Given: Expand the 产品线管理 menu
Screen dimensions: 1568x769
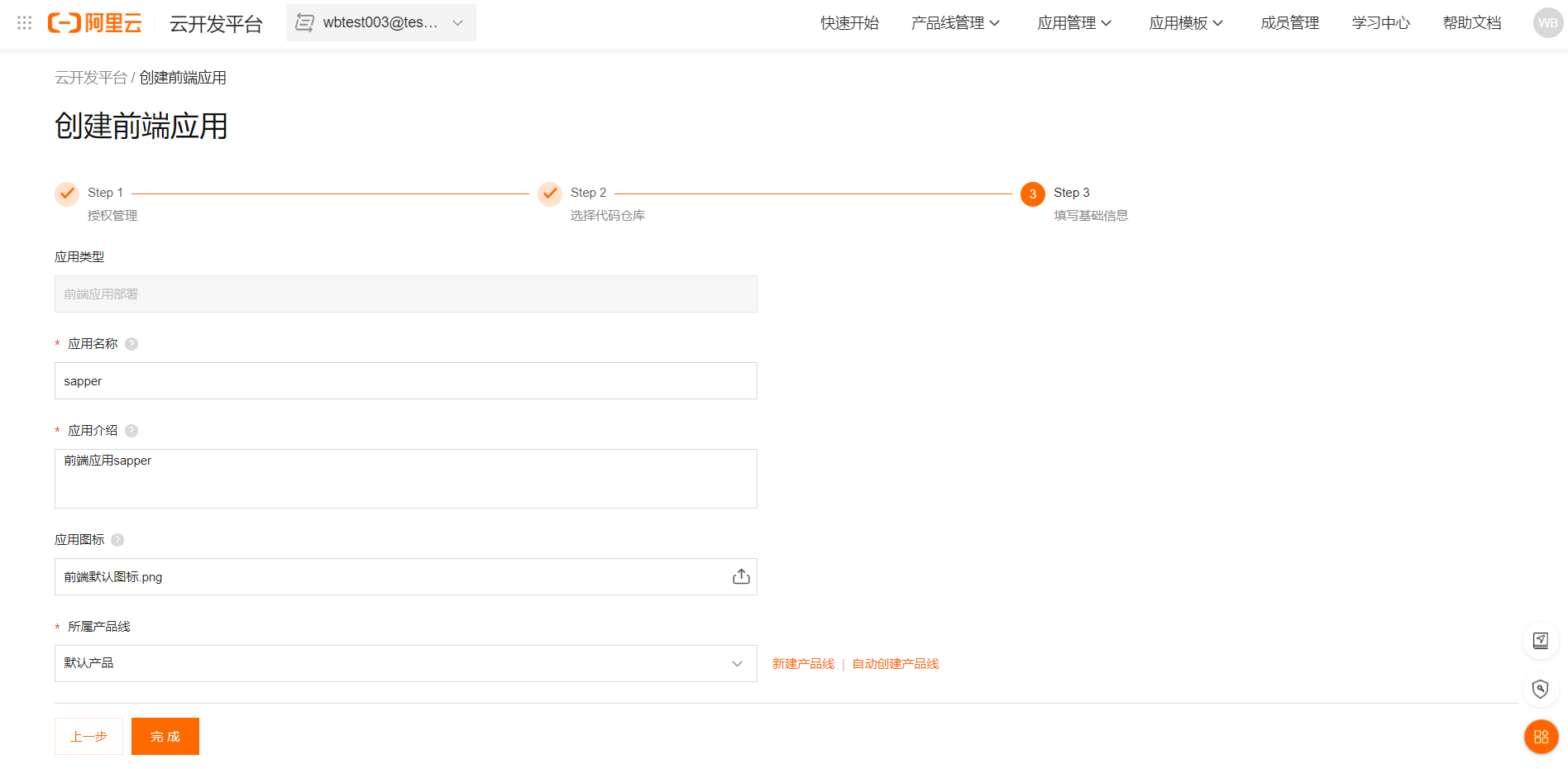Looking at the screenshot, I should point(955,23).
